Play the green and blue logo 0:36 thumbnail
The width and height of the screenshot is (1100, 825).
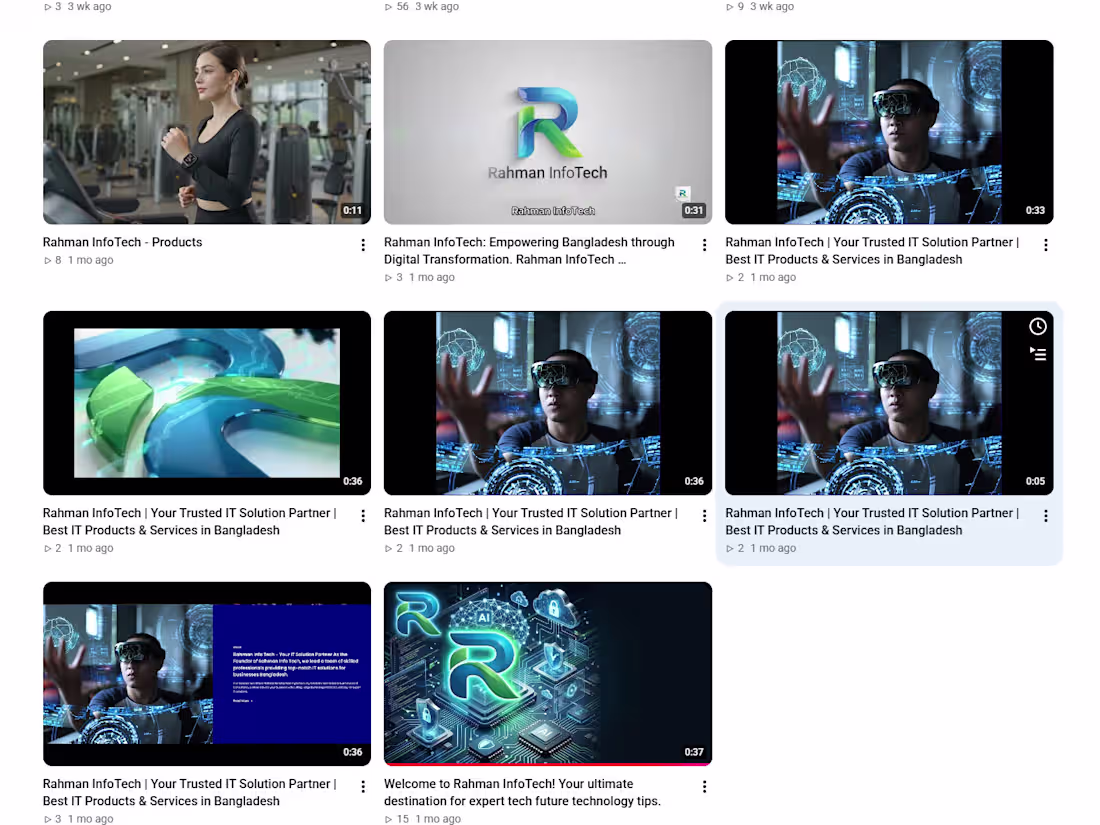pyautogui.click(x=207, y=403)
